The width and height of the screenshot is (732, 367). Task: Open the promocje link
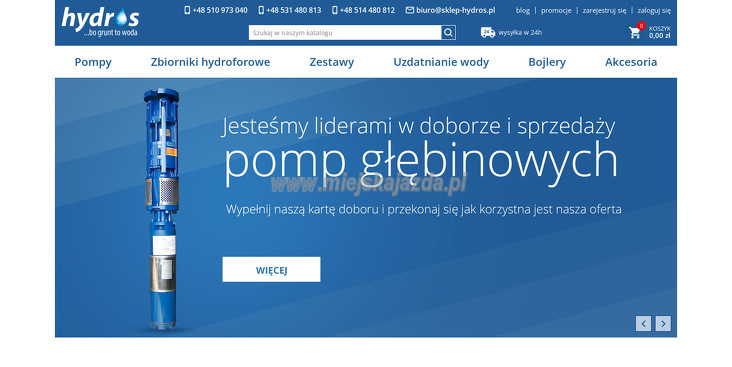[x=556, y=10]
